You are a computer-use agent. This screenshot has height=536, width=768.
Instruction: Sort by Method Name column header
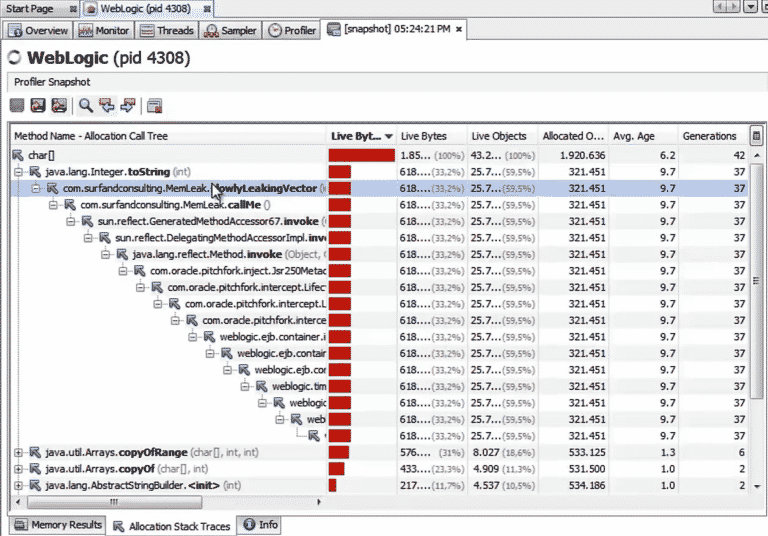tap(168, 136)
